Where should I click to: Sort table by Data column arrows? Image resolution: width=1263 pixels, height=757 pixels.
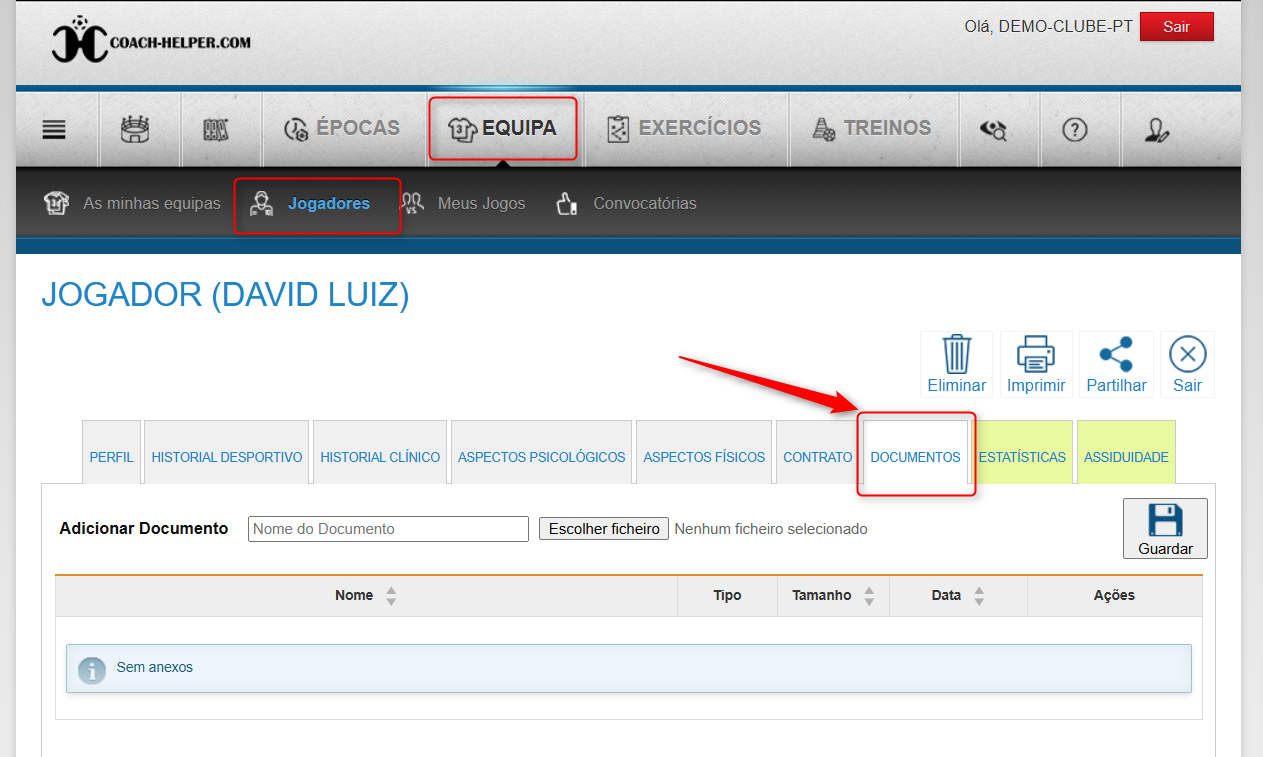(x=979, y=596)
